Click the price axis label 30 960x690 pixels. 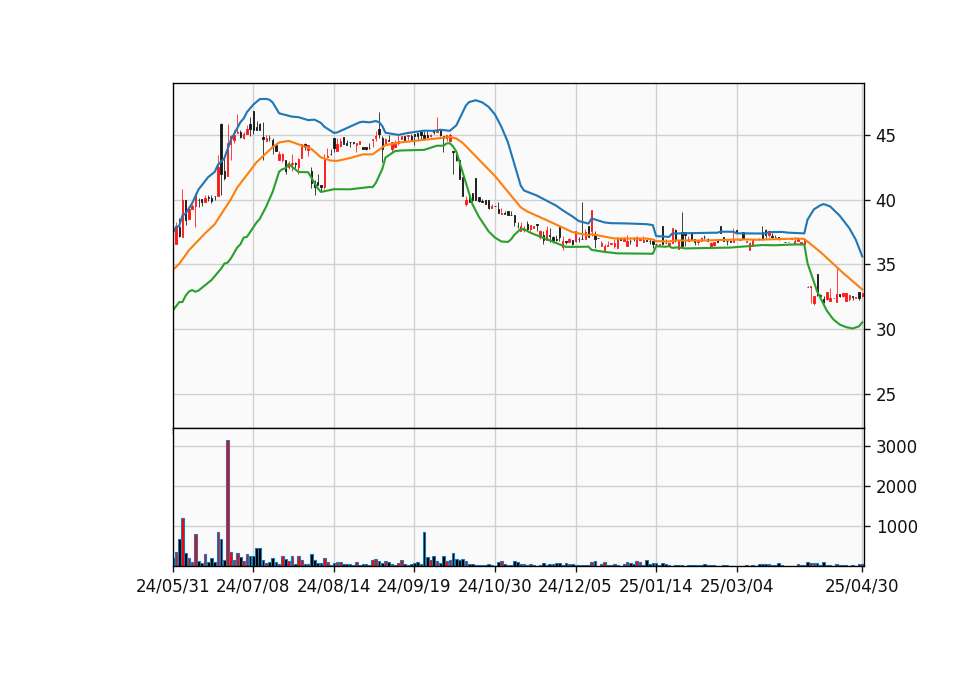(x=885, y=330)
